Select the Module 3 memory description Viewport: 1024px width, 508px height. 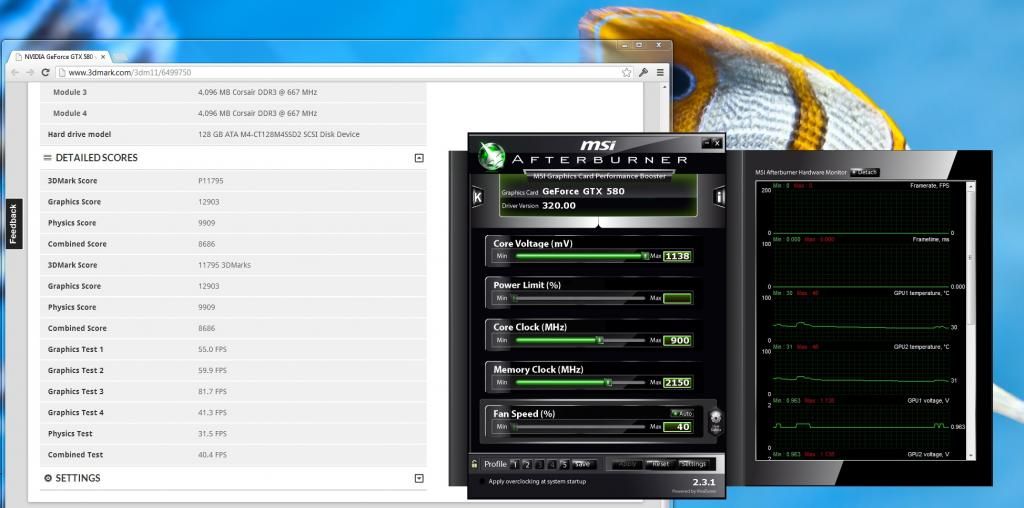pos(257,92)
